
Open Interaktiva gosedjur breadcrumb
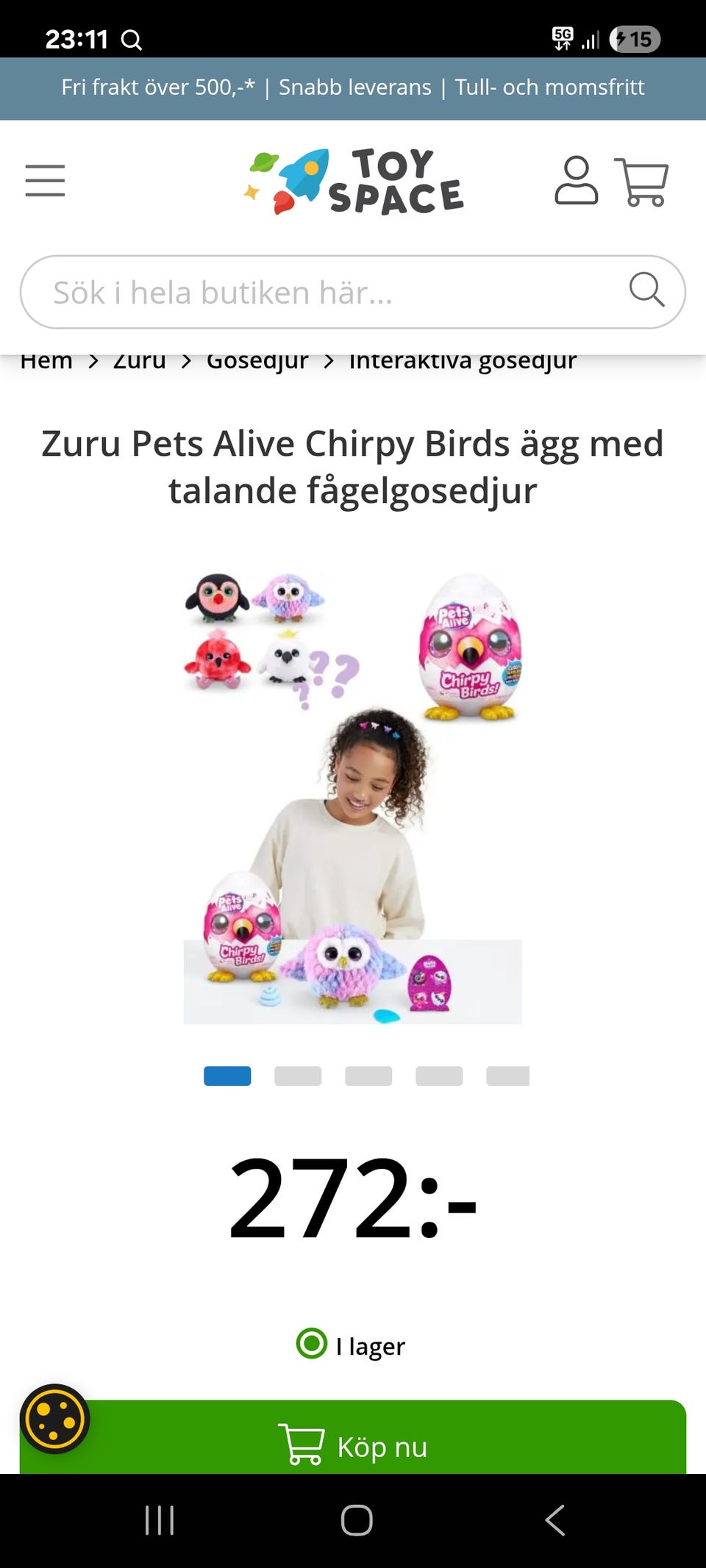pos(463,361)
